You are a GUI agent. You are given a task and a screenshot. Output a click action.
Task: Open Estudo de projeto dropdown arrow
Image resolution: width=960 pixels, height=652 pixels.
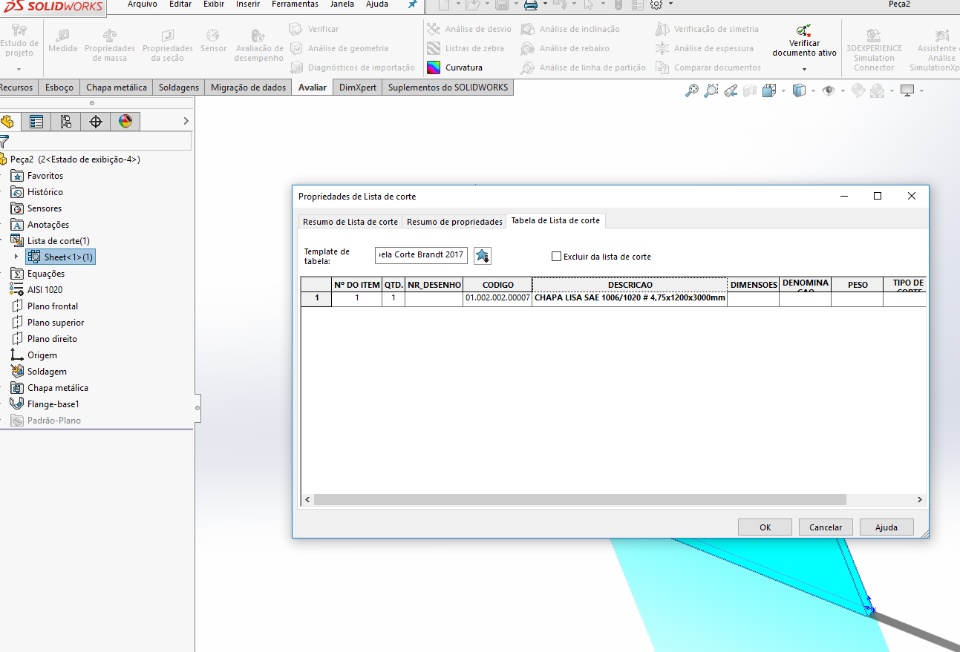pos(18,69)
